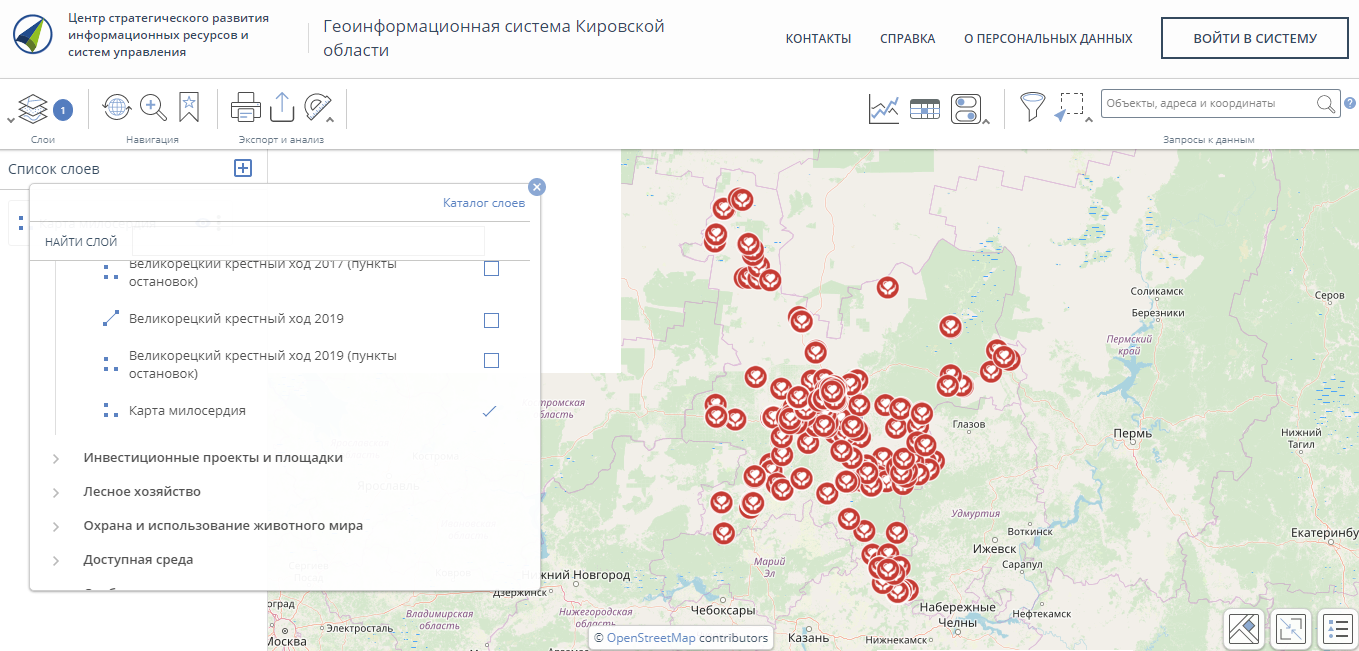Check Великорецкий крестный ход 2017 (пункты остановок)
Viewport: 1359px width, 651px height.
[490, 268]
